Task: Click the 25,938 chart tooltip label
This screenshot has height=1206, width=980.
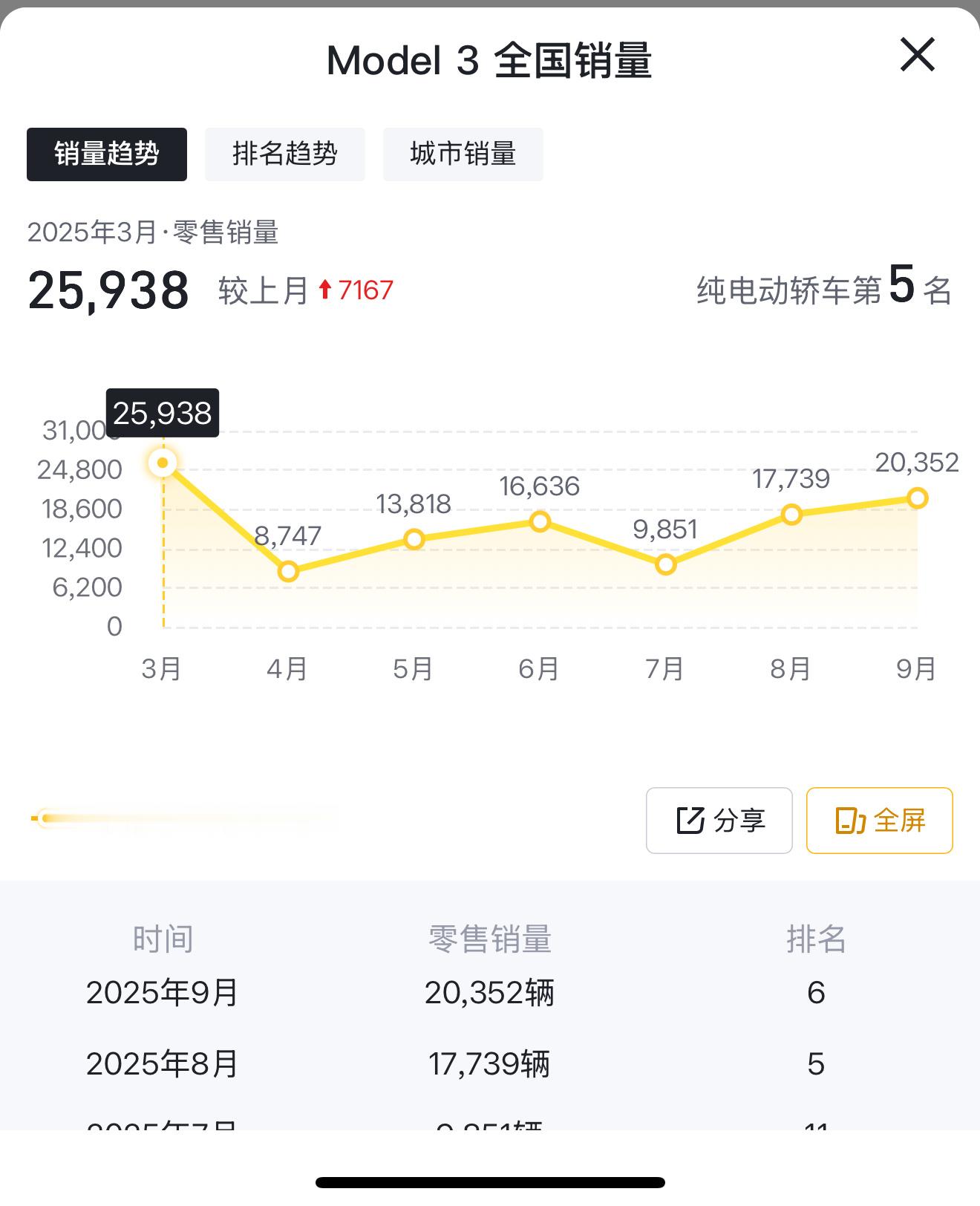Action: pos(163,413)
